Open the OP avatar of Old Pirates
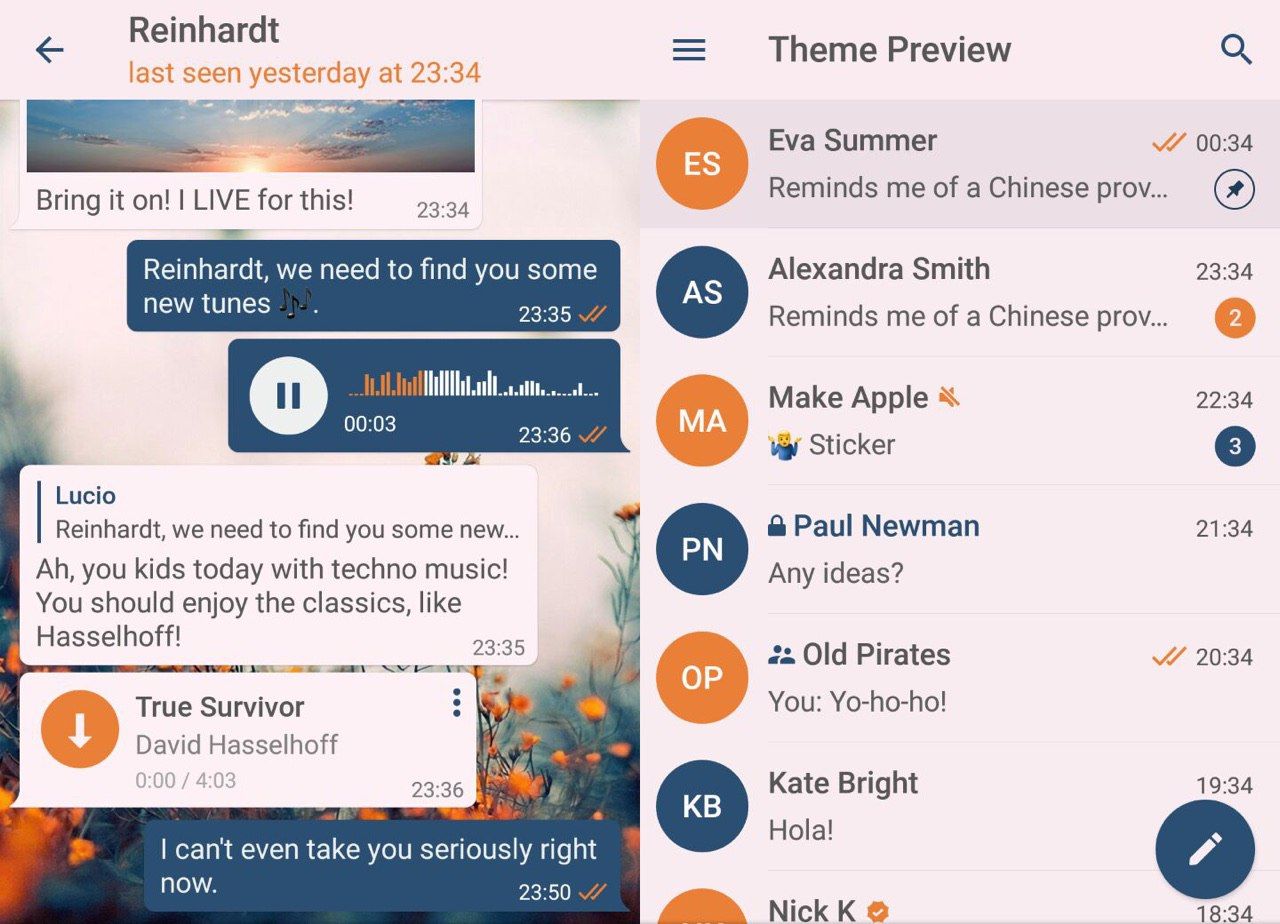1280x924 pixels. pos(702,678)
